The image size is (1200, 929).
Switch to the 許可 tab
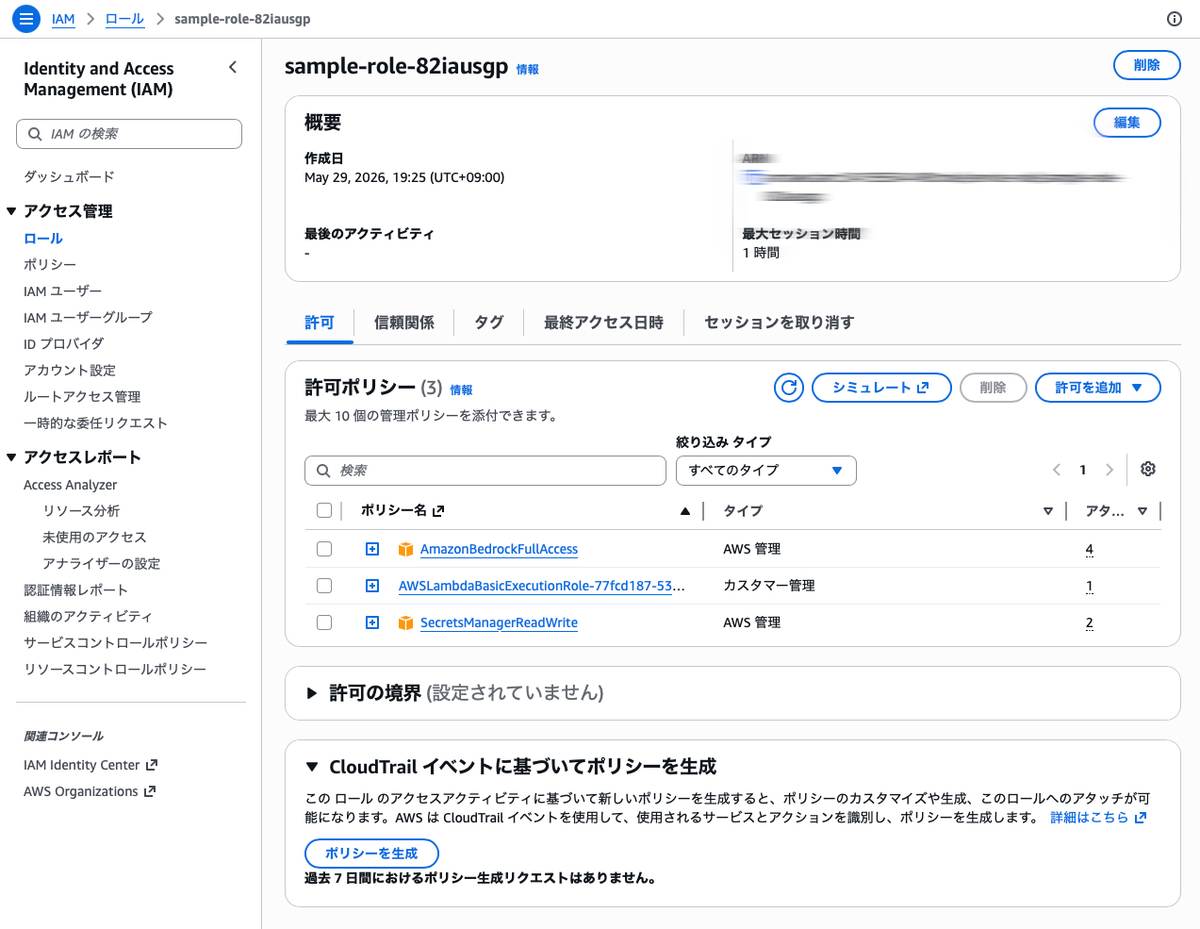coord(319,323)
